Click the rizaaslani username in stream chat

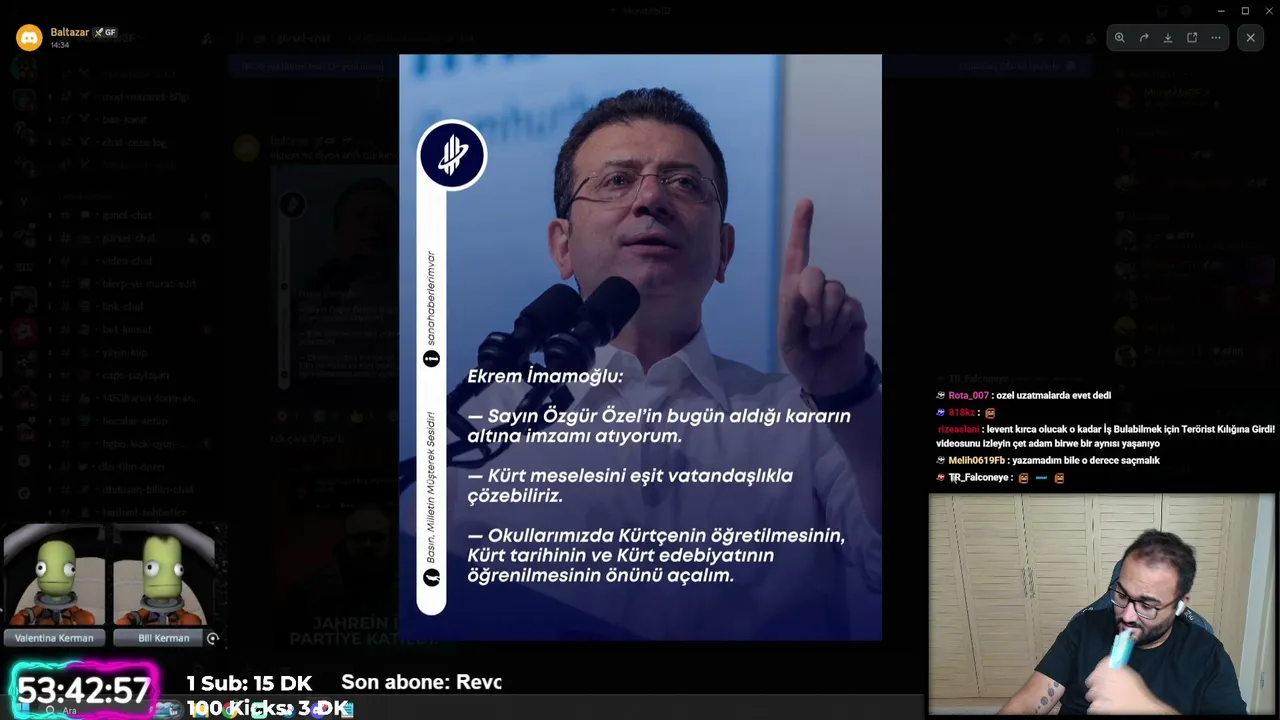pyautogui.click(x=959, y=429)
